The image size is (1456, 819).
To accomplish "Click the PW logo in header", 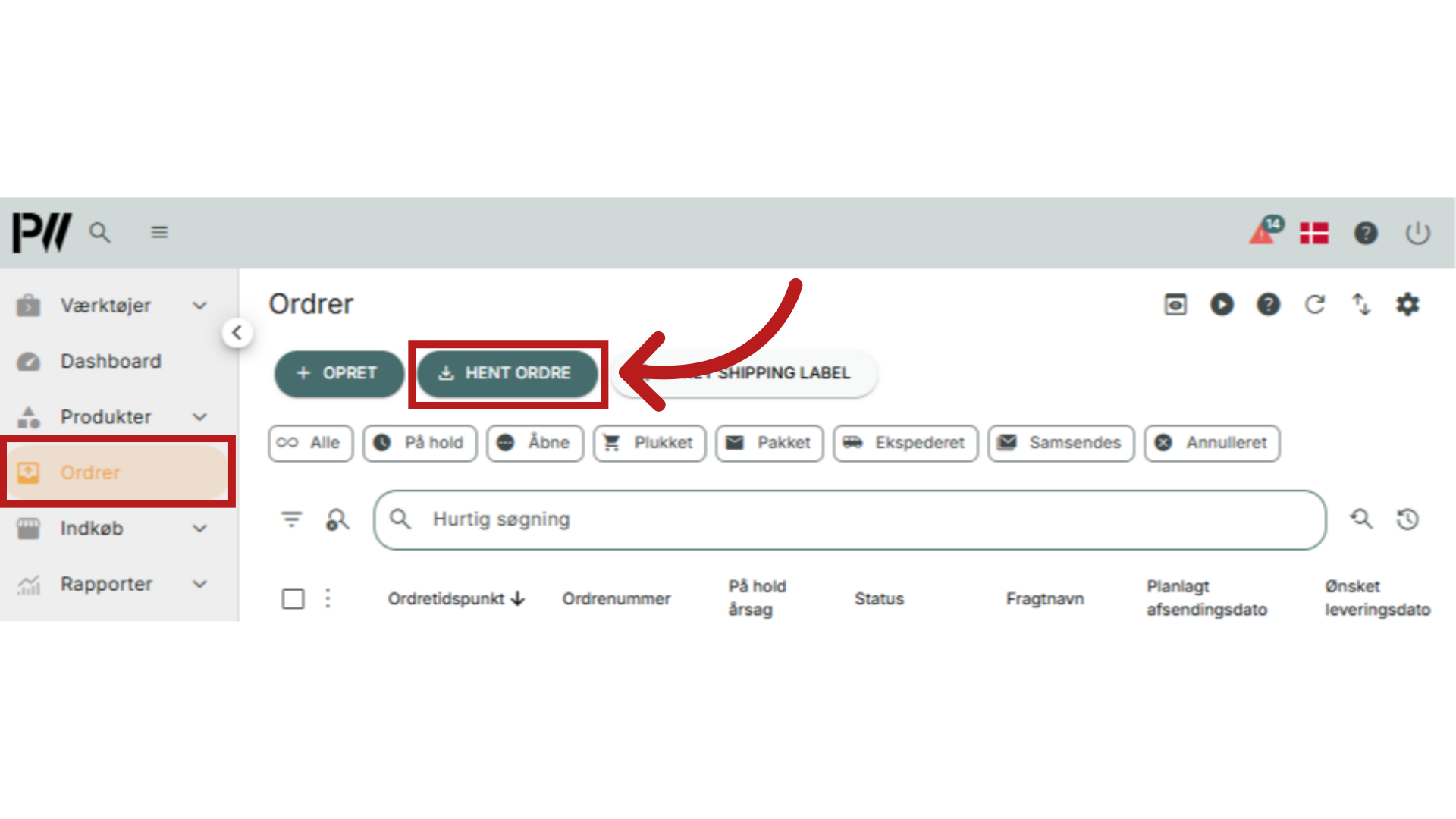I will 42,232.
